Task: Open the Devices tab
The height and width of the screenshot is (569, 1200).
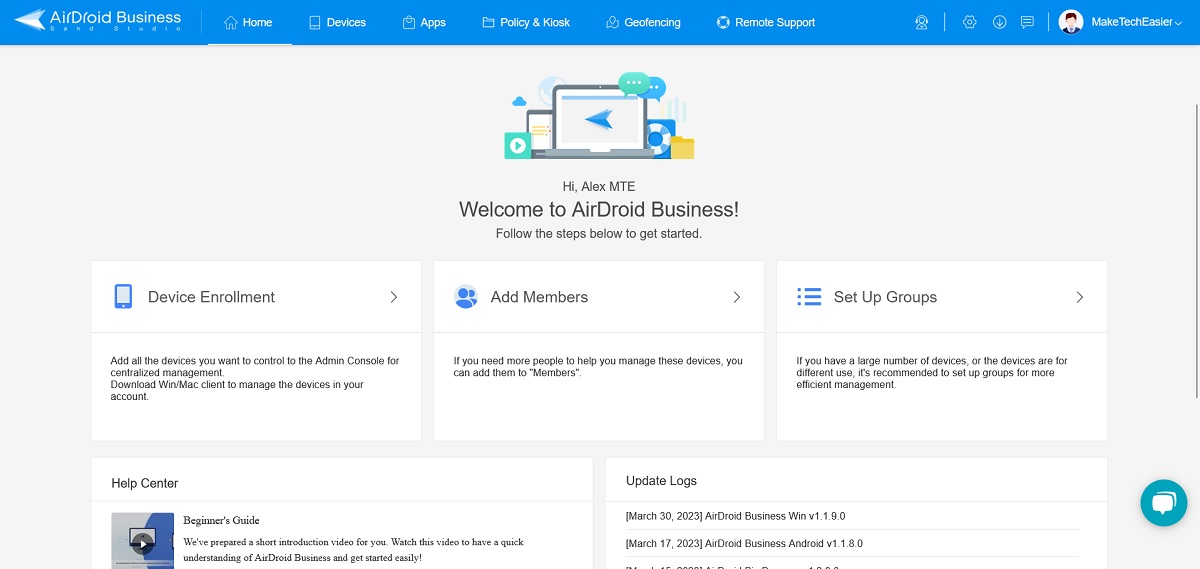Action: click(337, 22)
